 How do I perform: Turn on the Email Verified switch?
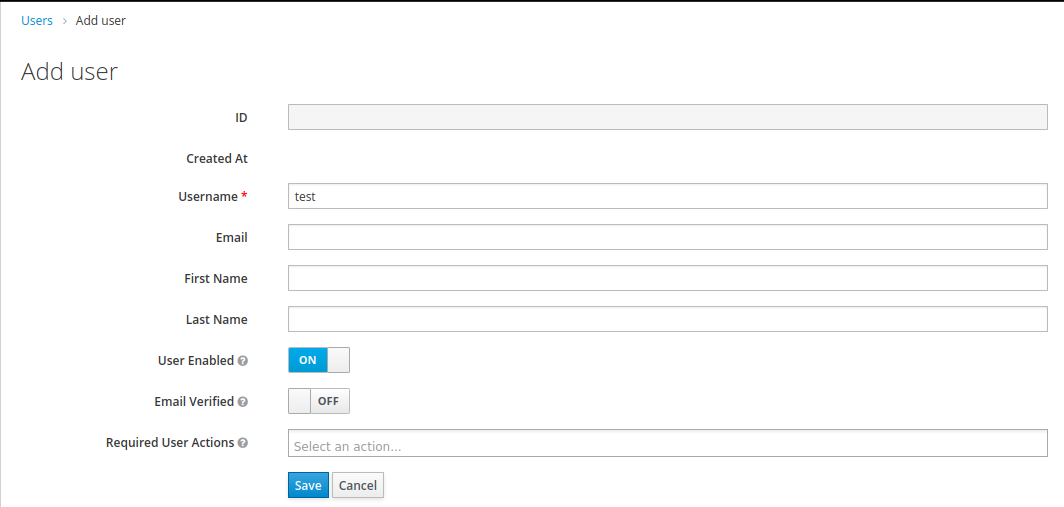(318, 401)
